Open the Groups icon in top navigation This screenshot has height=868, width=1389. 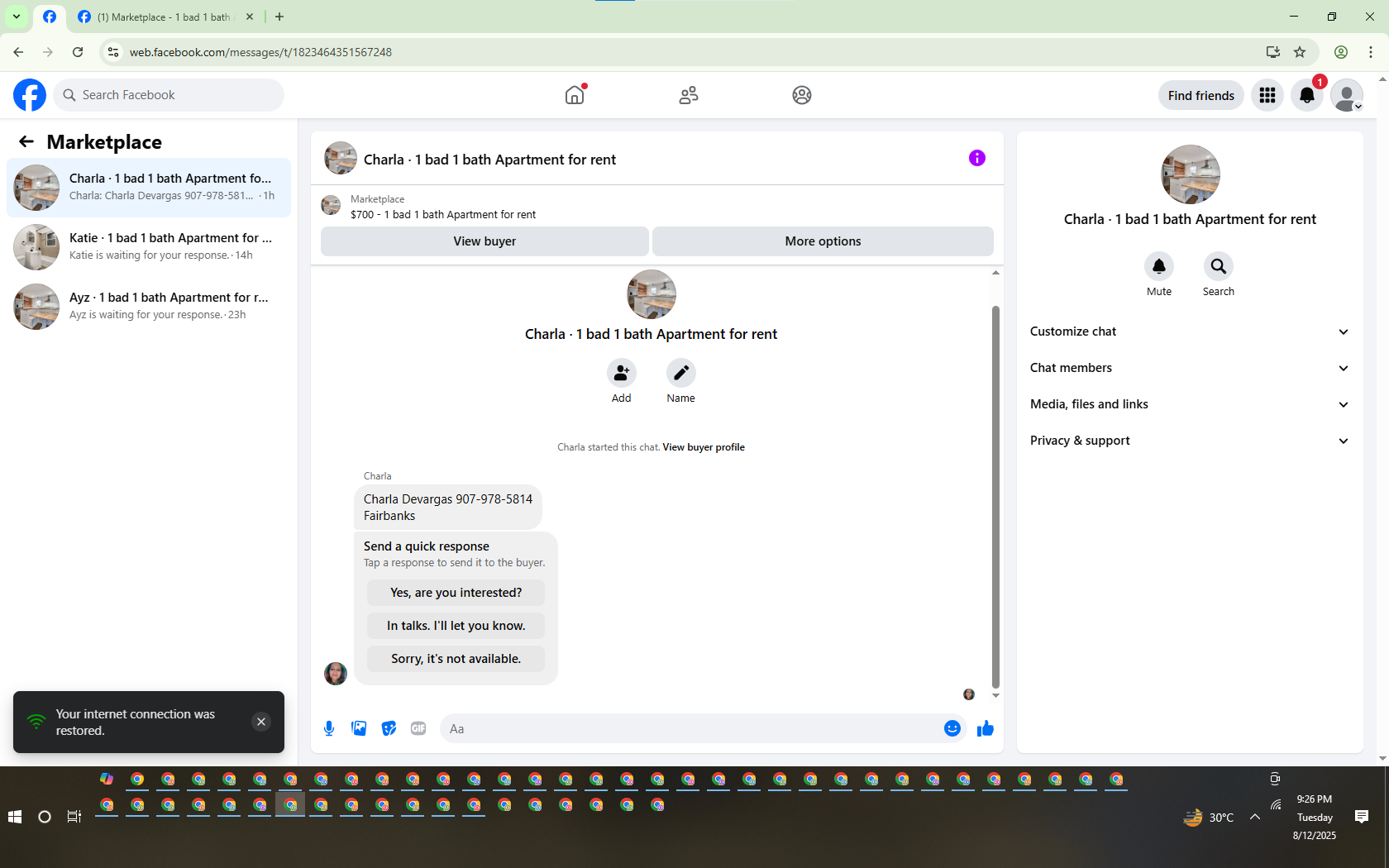[802, 95]
